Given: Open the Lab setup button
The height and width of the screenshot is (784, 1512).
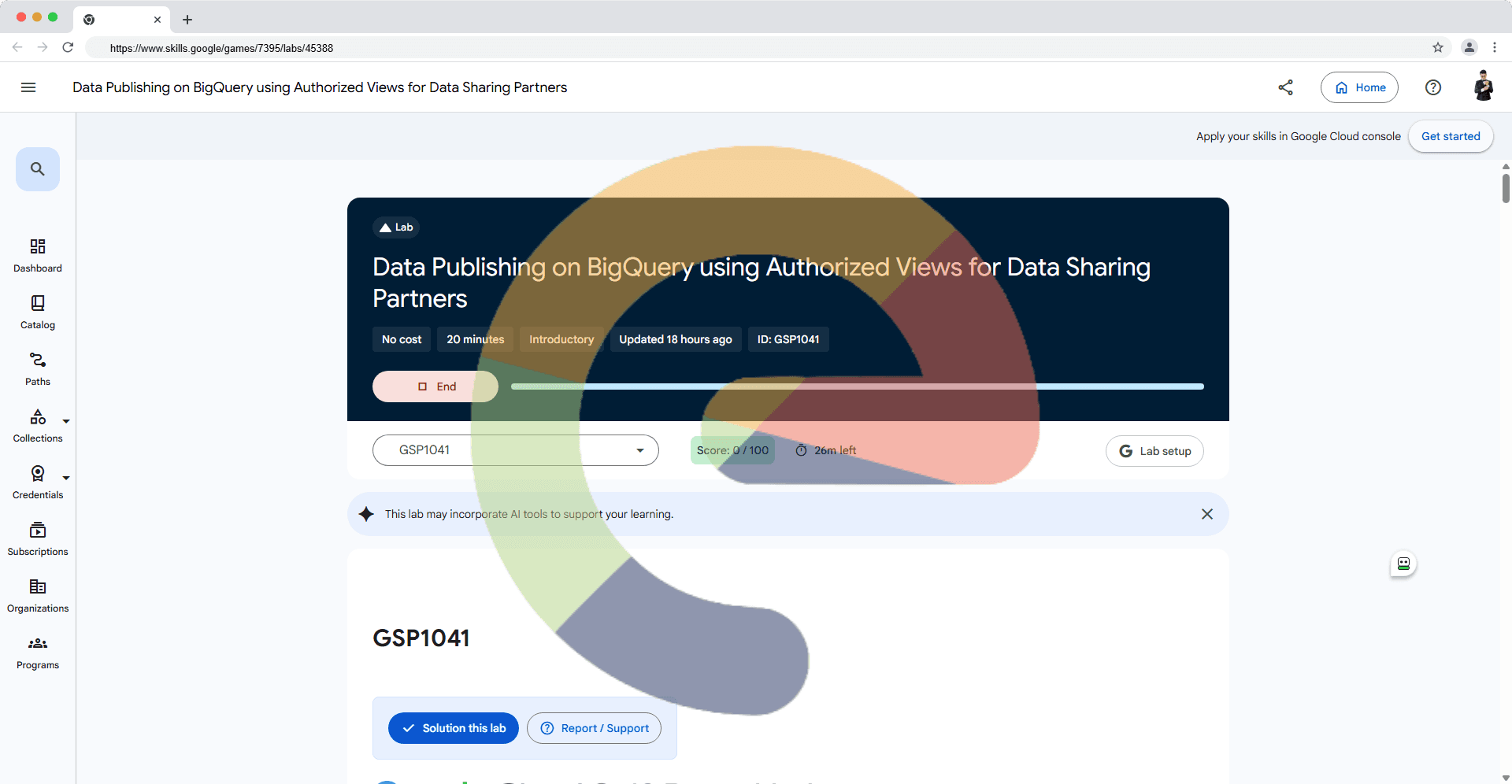Looking at the screenshot, I should 1154,451.
